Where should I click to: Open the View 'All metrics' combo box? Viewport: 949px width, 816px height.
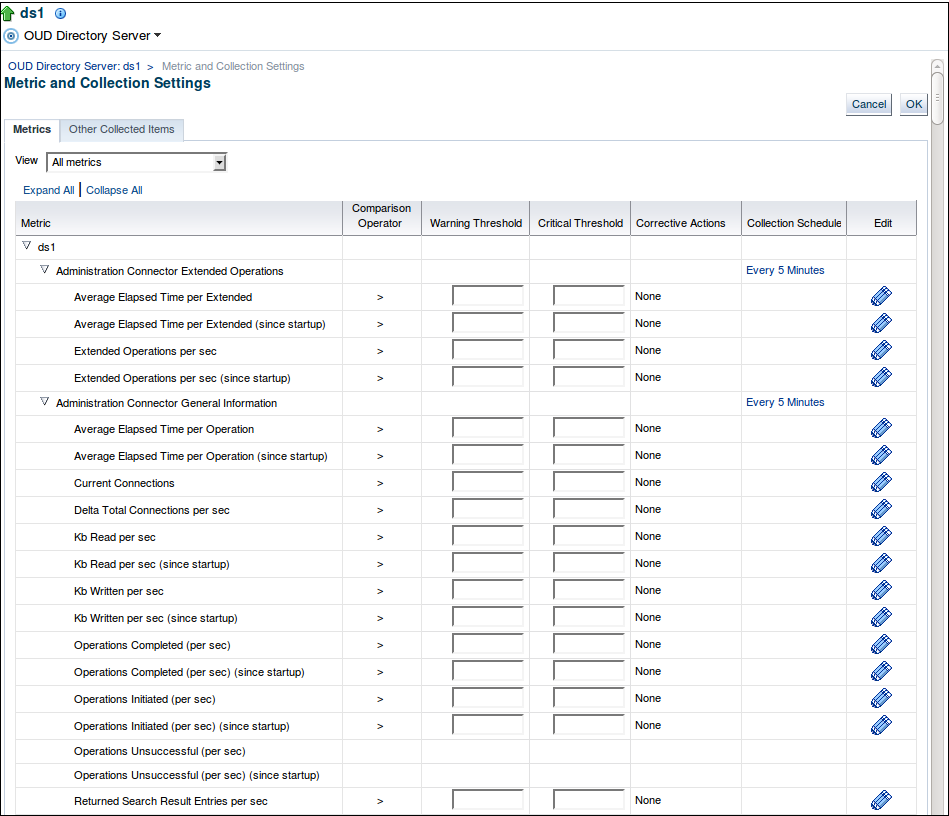[x=137, y=162]
